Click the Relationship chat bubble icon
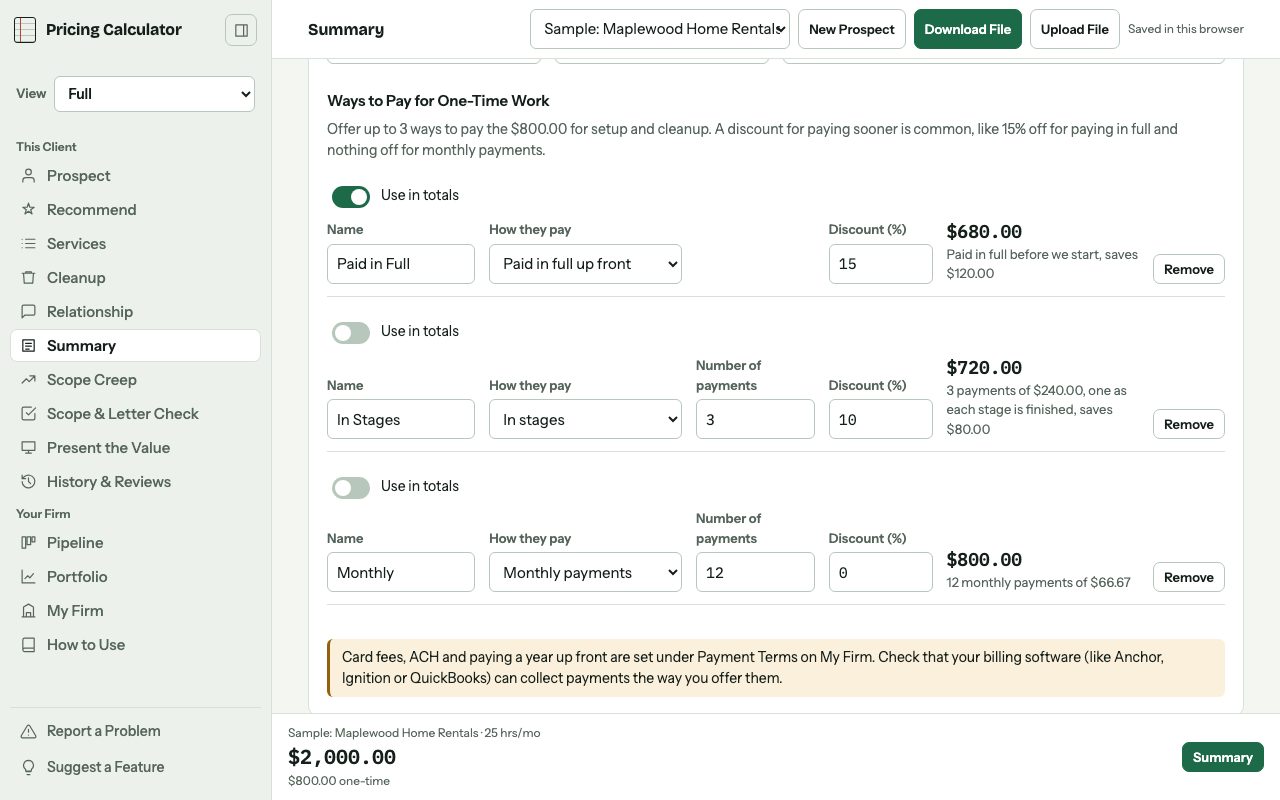Viewport: 1280px width, 800px height. coord(28,312)
